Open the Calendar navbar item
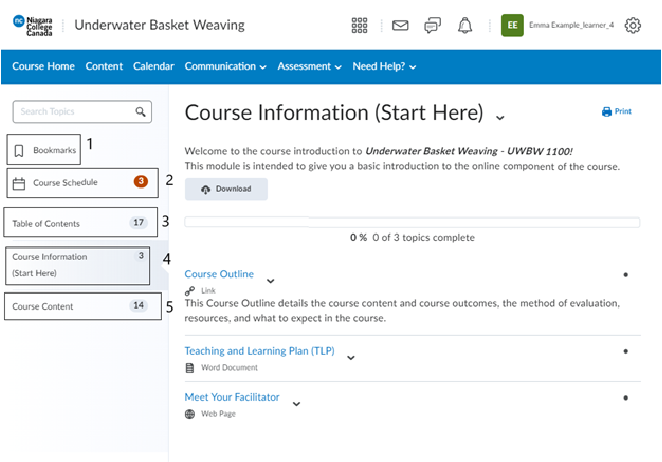 tap(154, 67)
